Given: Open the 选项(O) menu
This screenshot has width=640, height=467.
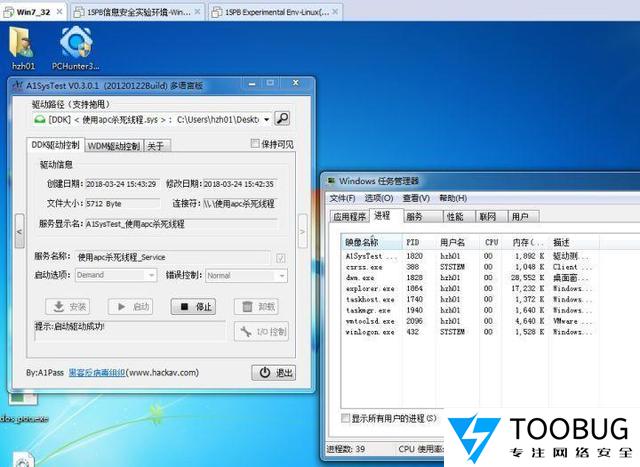Looking at the screenshot, I should pyautogui.click(x=379, y=198).
